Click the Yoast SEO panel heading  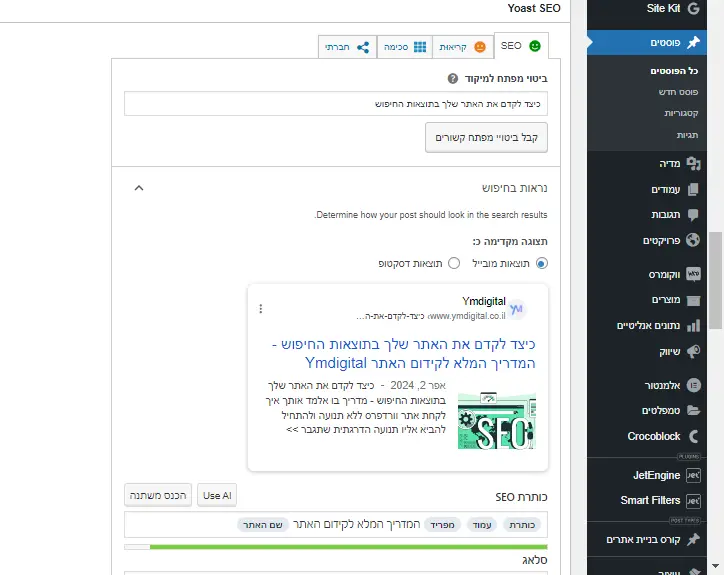534,8
